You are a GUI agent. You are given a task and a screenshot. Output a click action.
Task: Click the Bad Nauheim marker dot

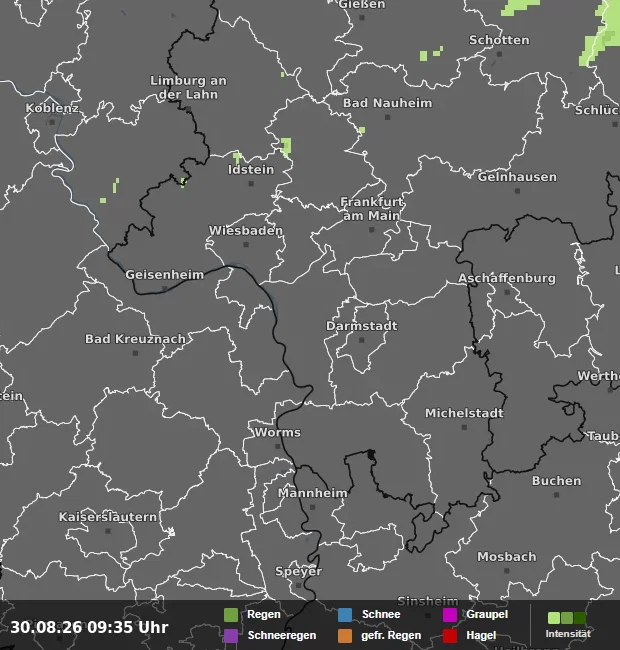[x=388, y=117]
